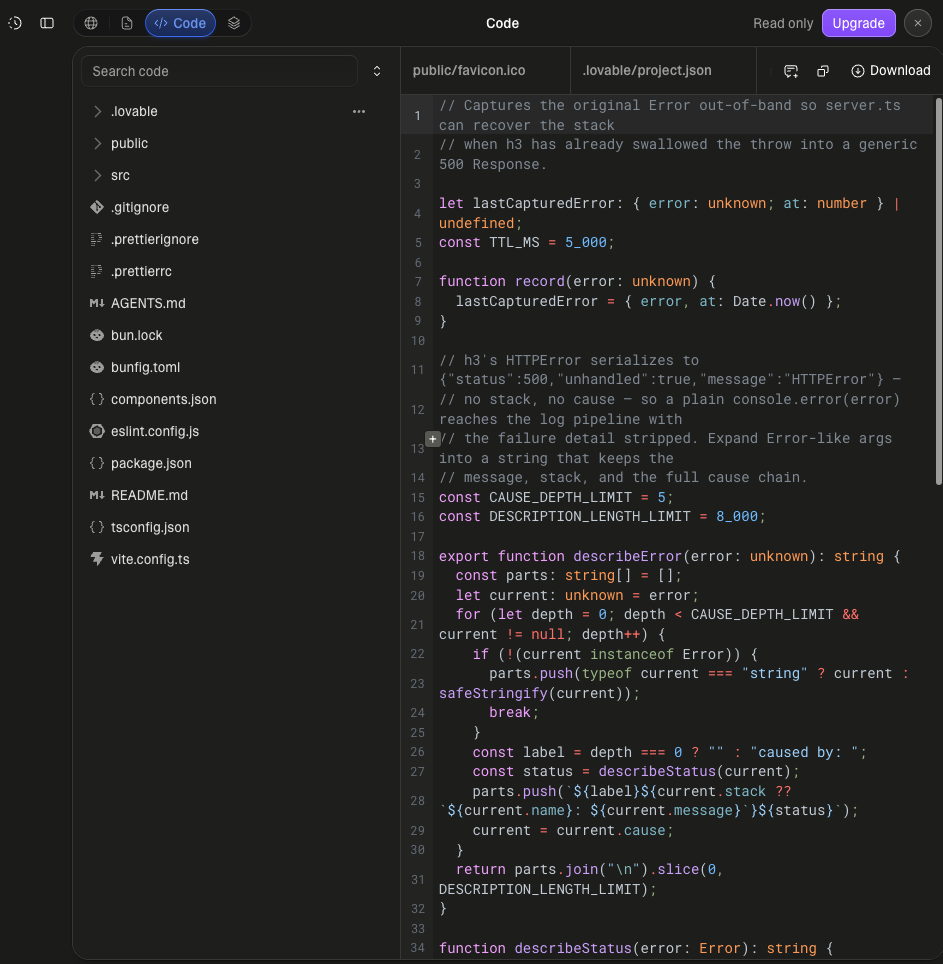943x964 pixels.
Task: Expand the .lovable folder
Action: pos(97,111)
